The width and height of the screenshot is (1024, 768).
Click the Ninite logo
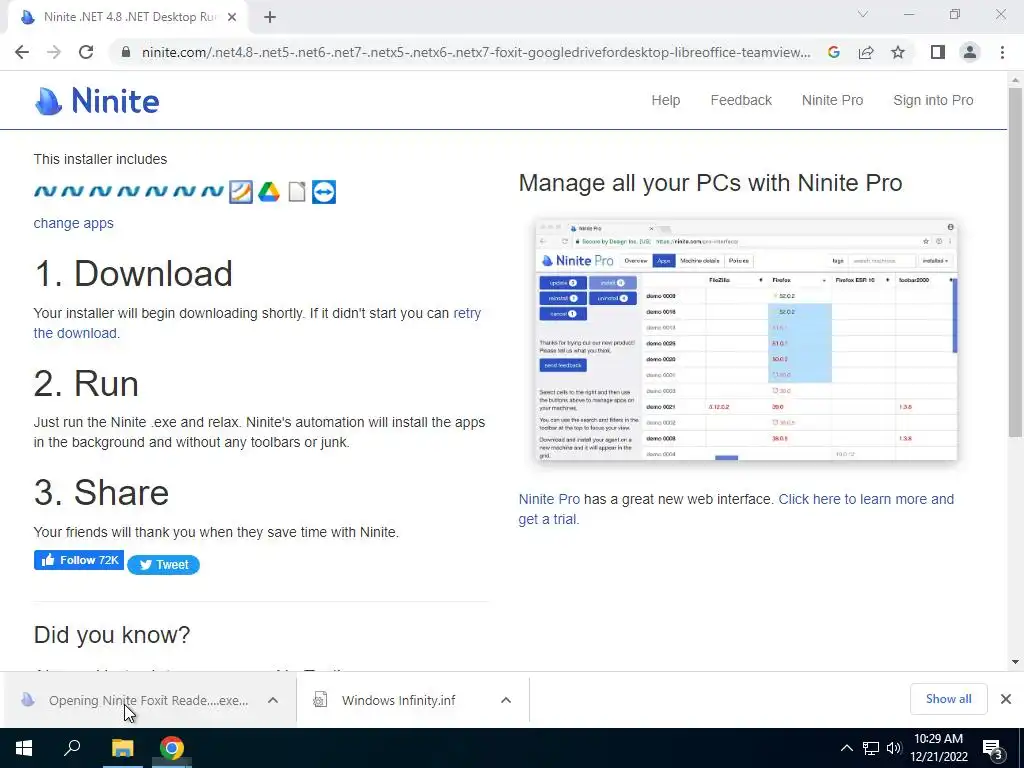[97, 101]
